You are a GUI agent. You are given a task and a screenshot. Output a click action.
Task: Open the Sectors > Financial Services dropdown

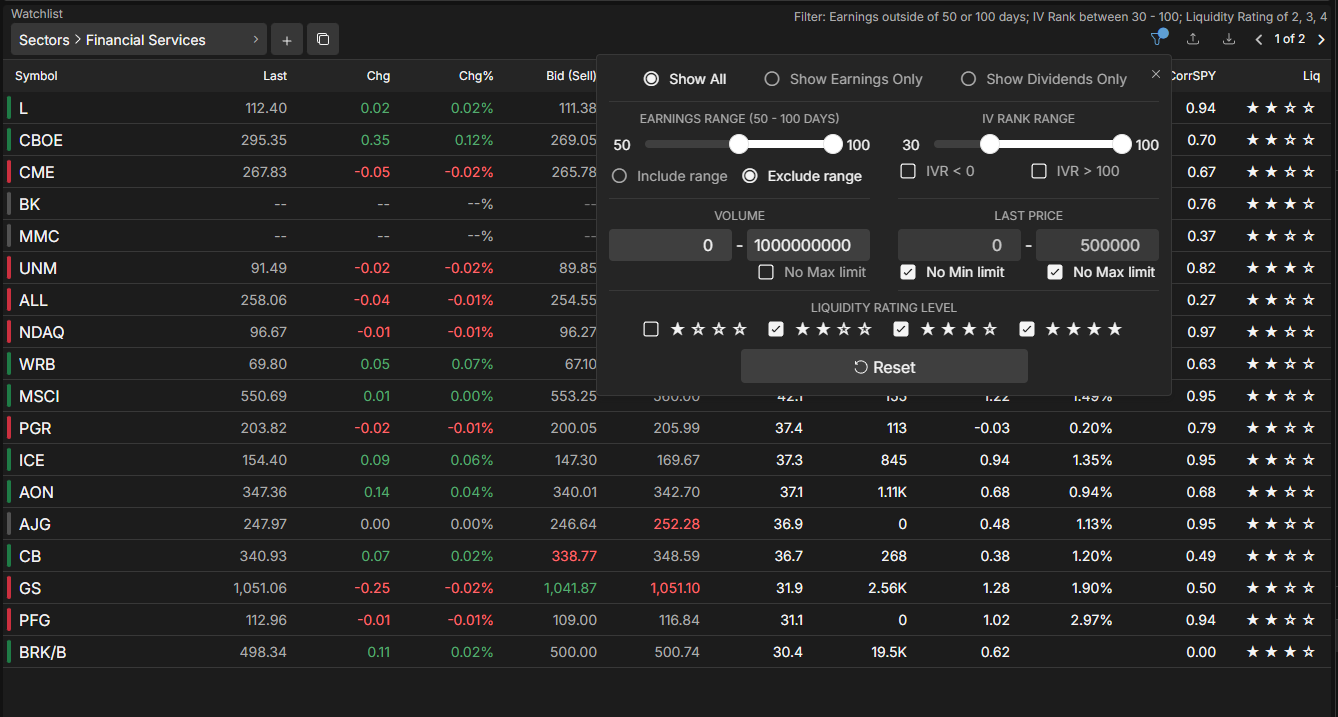click(x=139, y=40)
